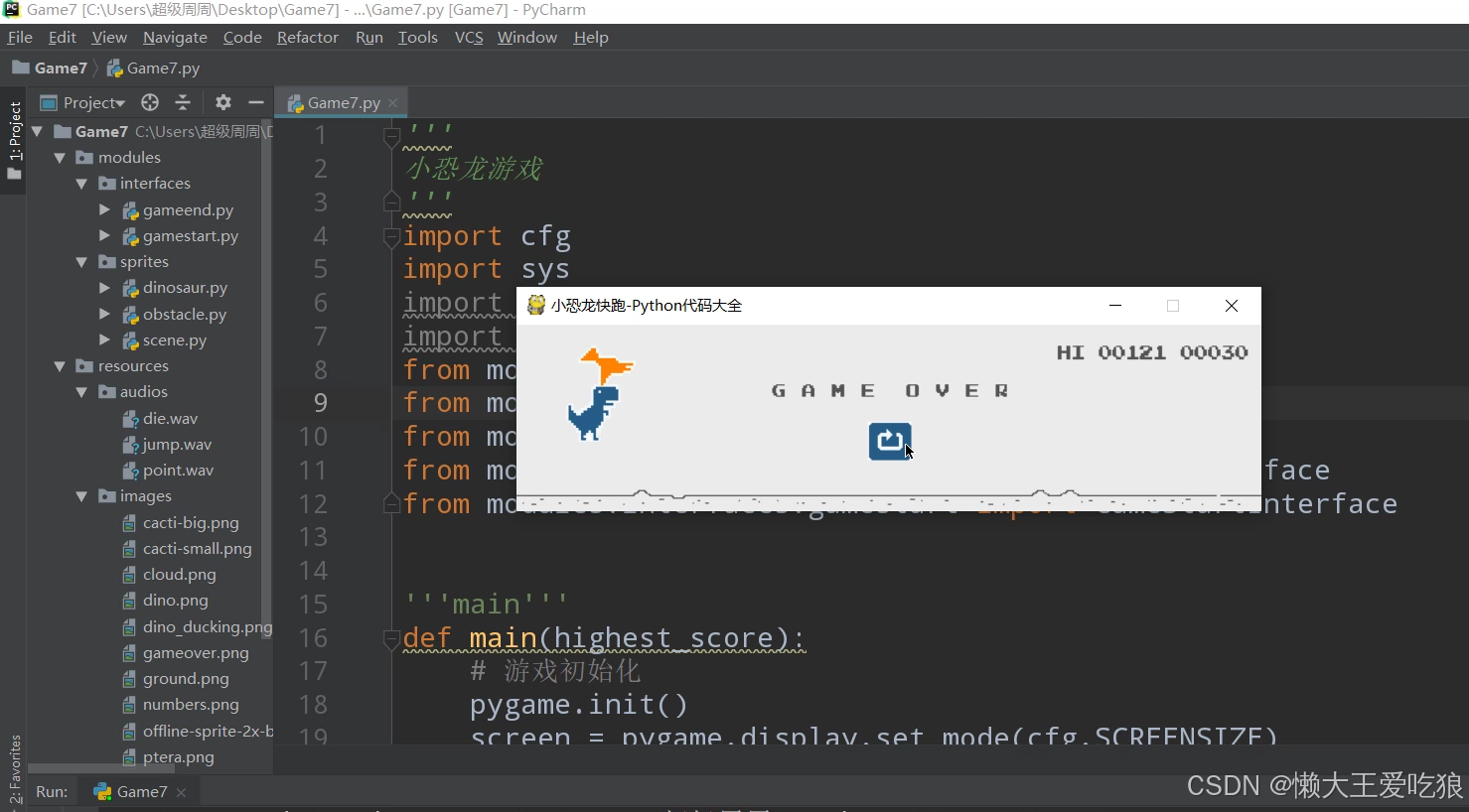1469x812 pixels.
Task: Expand the gameend.py node arrow
Action: 104,209
